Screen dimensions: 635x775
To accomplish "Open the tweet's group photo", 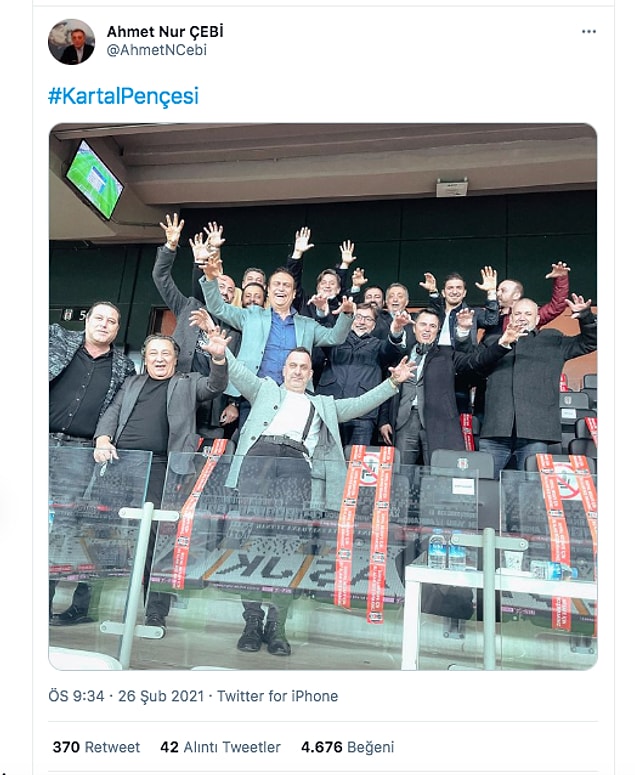I will [x=323, y=396].
